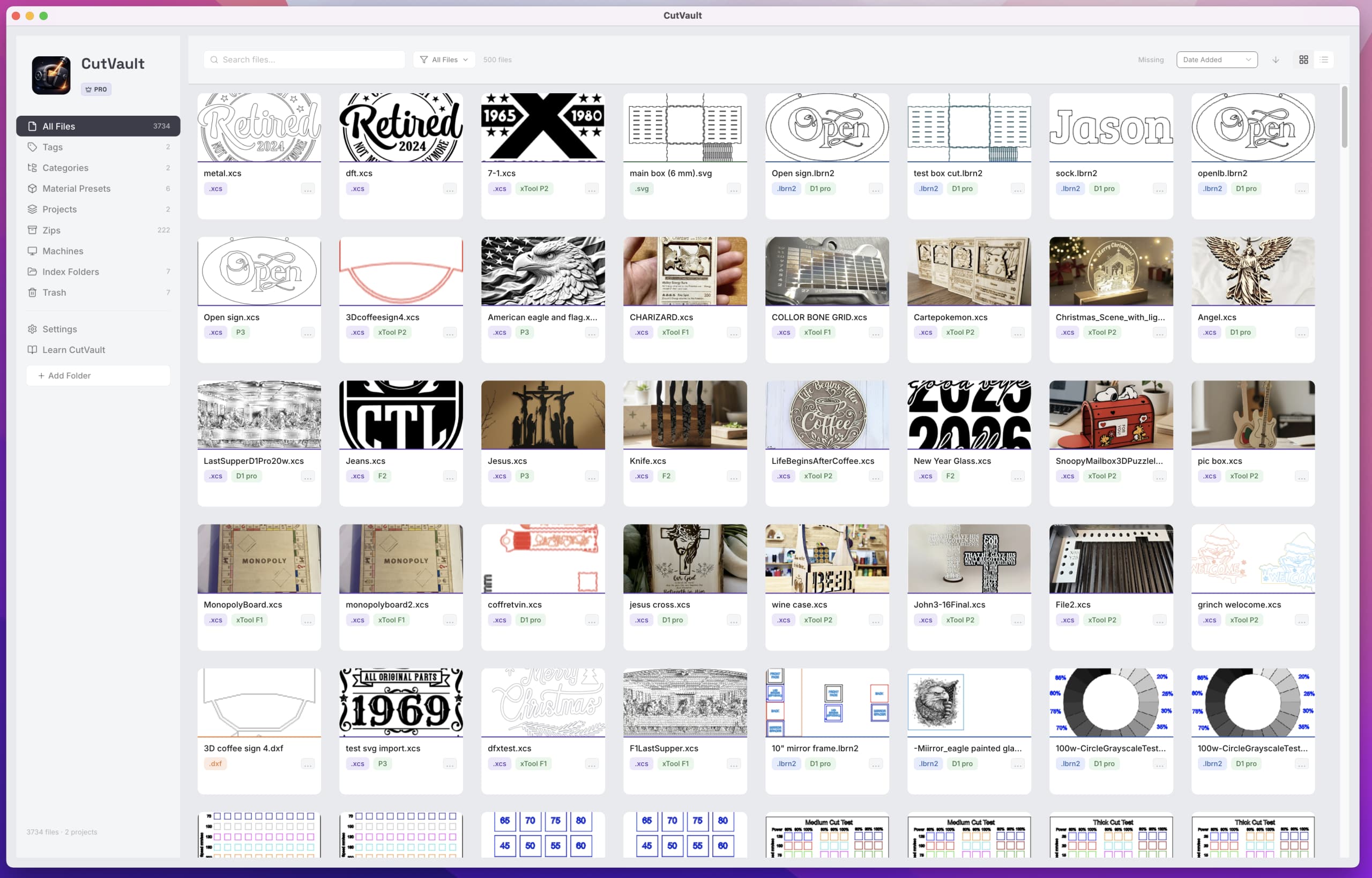Open more options for openlb.lbrn2
The width and height of the screenshot is (1372, 878).
tap(1302, 189)
